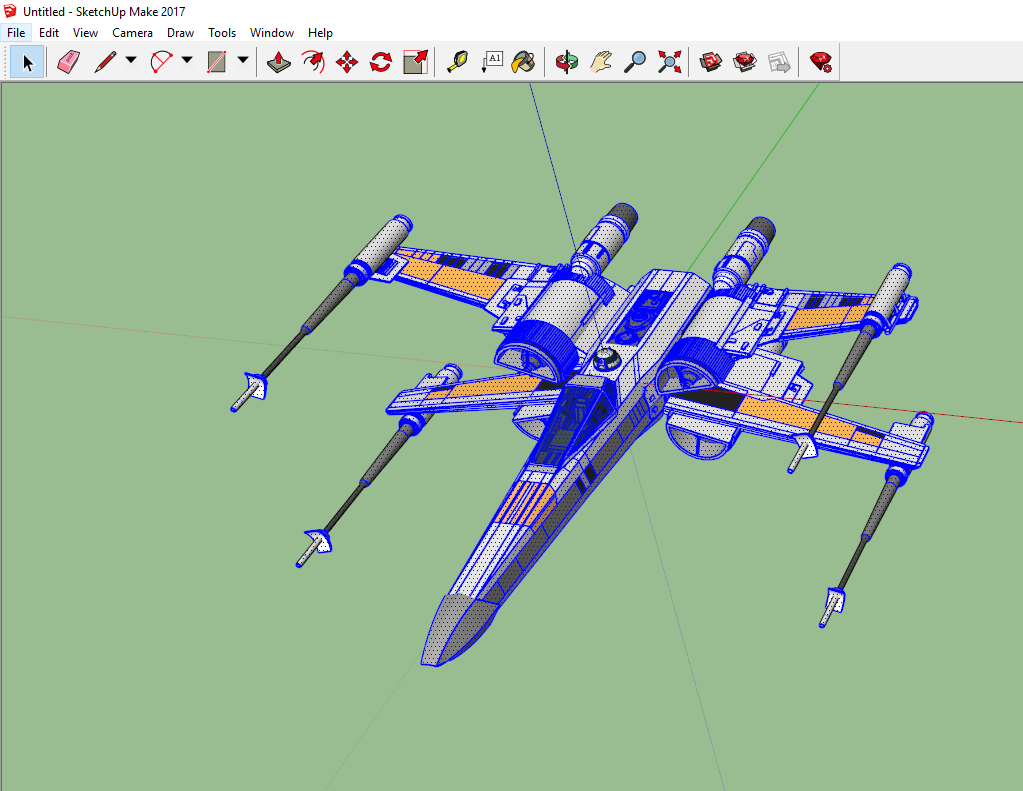This screenshot has width=1023, height=791.
Task: Select the Rectangle shape tool
Action: click(217, 62)
